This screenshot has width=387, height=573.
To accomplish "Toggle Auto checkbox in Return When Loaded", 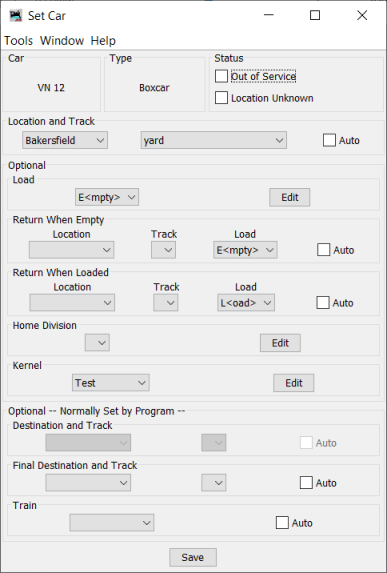I will (323, 303).
